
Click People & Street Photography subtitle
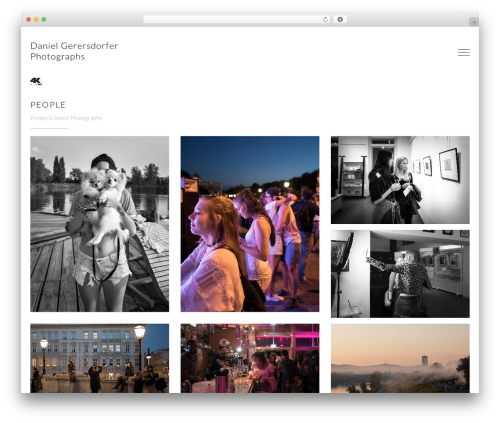point(66,118)
